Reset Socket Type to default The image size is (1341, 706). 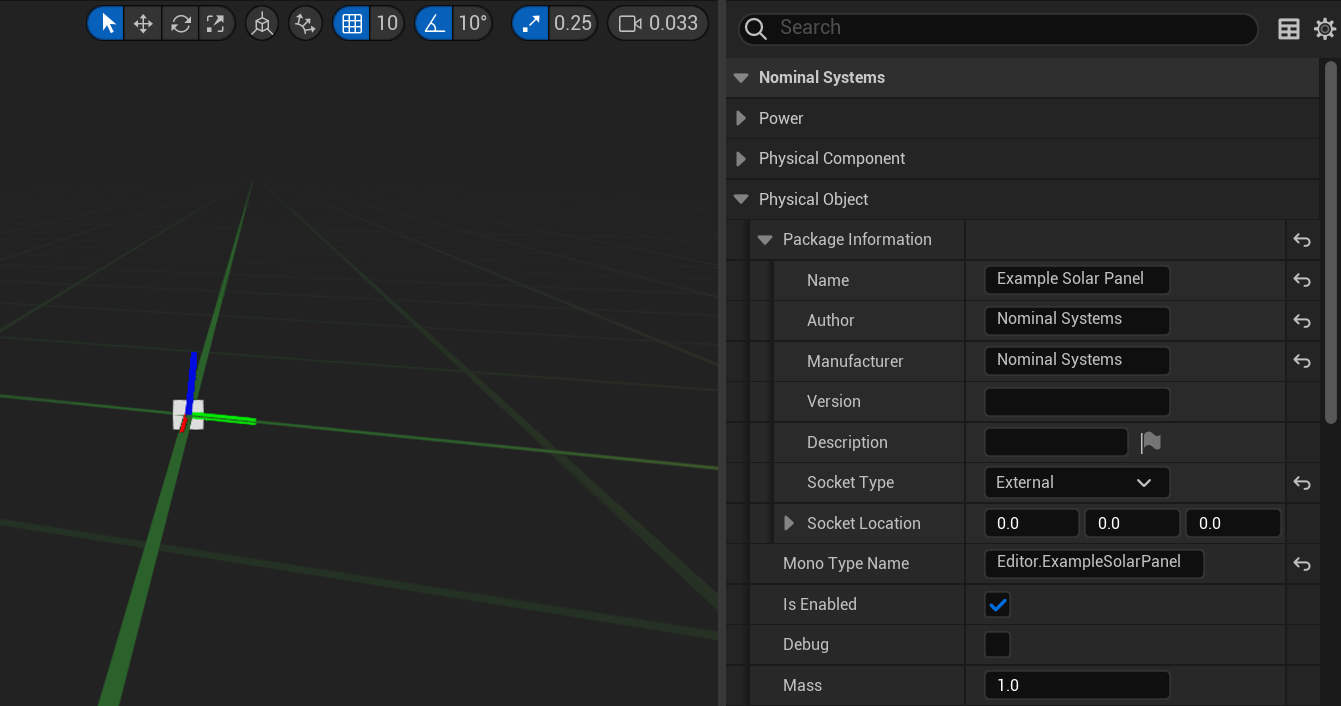click(x=1302, y=483)
